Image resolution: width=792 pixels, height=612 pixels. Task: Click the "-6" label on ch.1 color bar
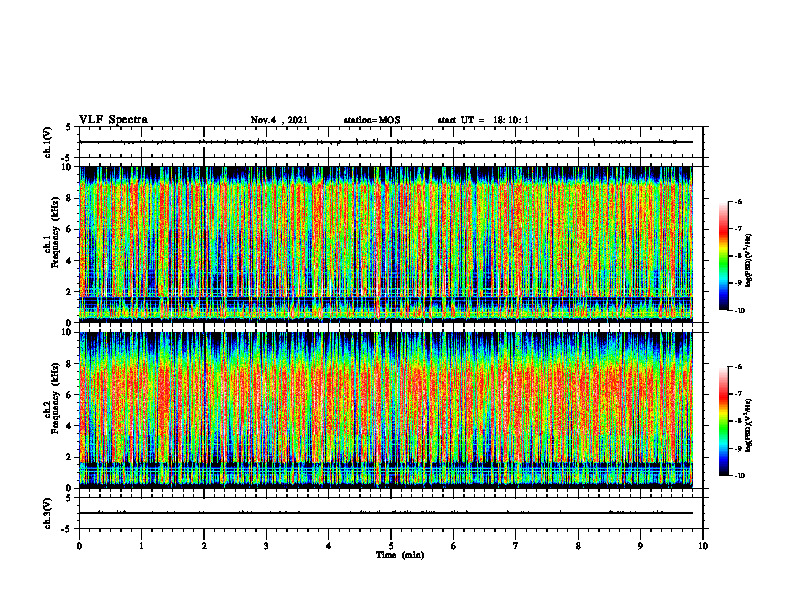[x=738, y=201]
